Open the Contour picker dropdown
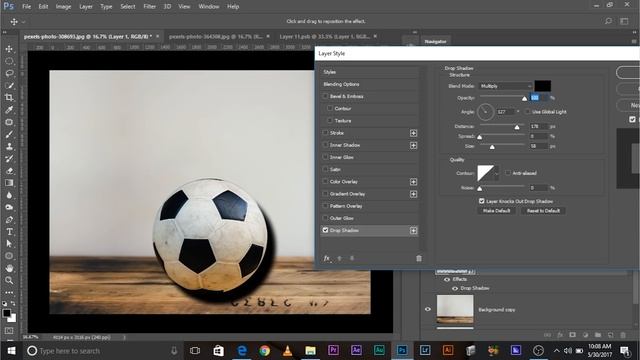Viewport: 640px width, 360px height. point(496,173)
